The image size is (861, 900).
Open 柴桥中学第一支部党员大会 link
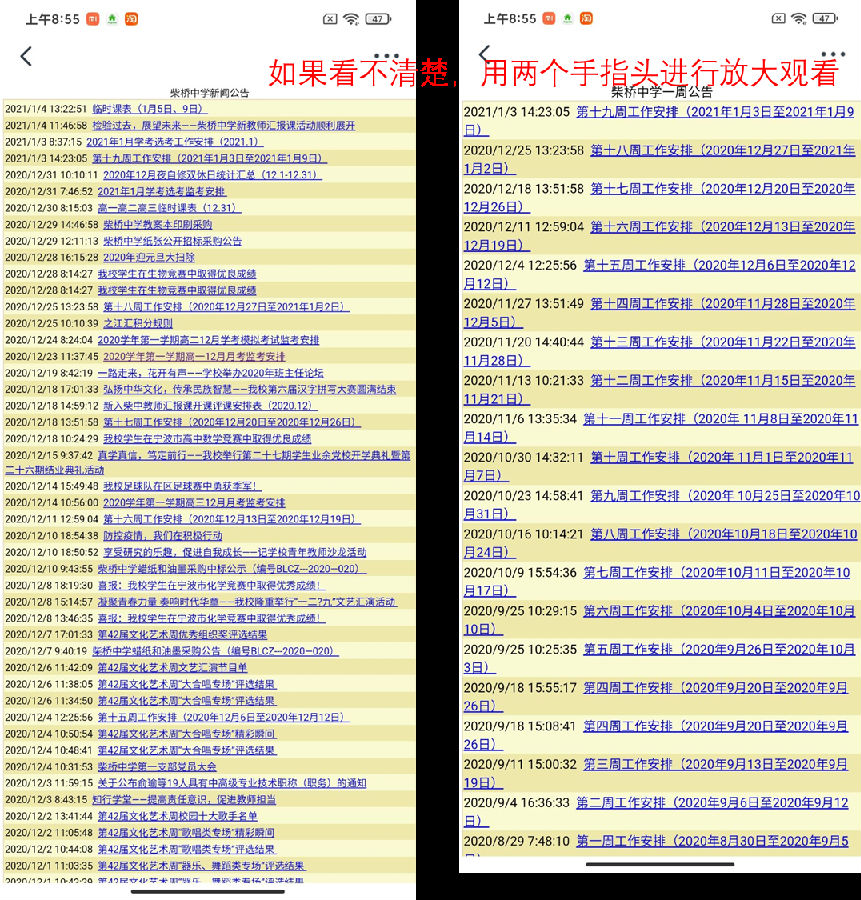[x=156, y=766]
